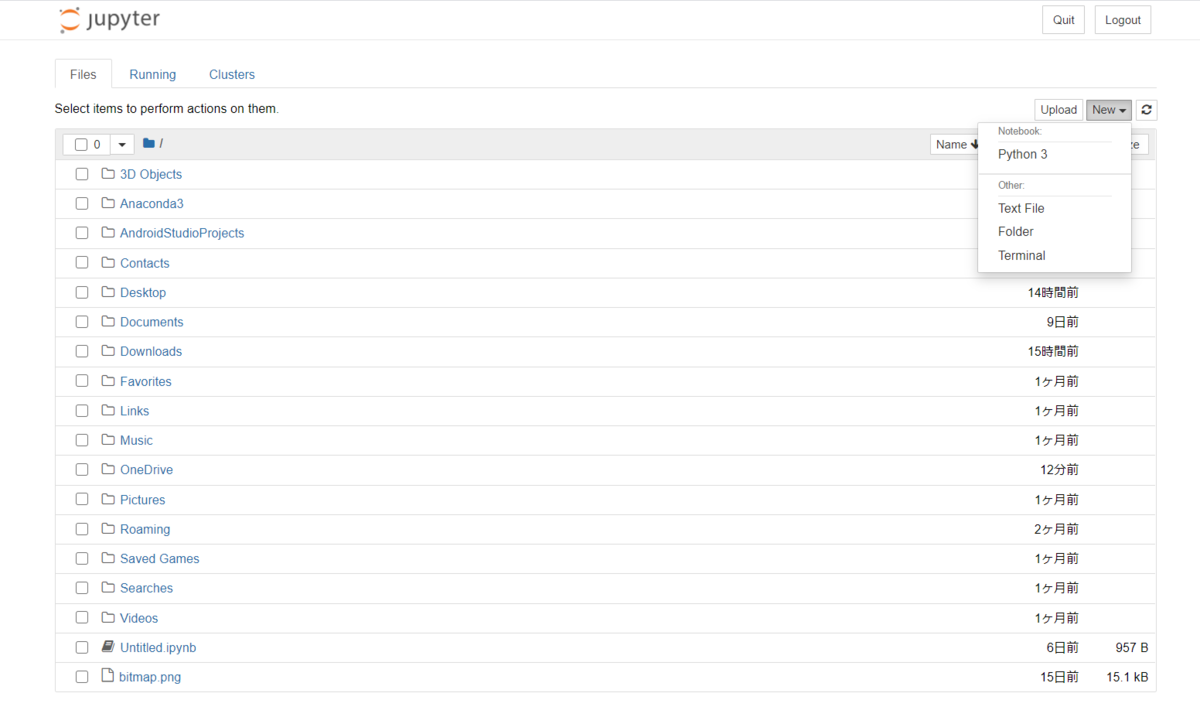Check the box for 3D Objects
Image resolution: width=1200 pixels, height=717 pixels.
pyautogui.click(x=82, y=174)
